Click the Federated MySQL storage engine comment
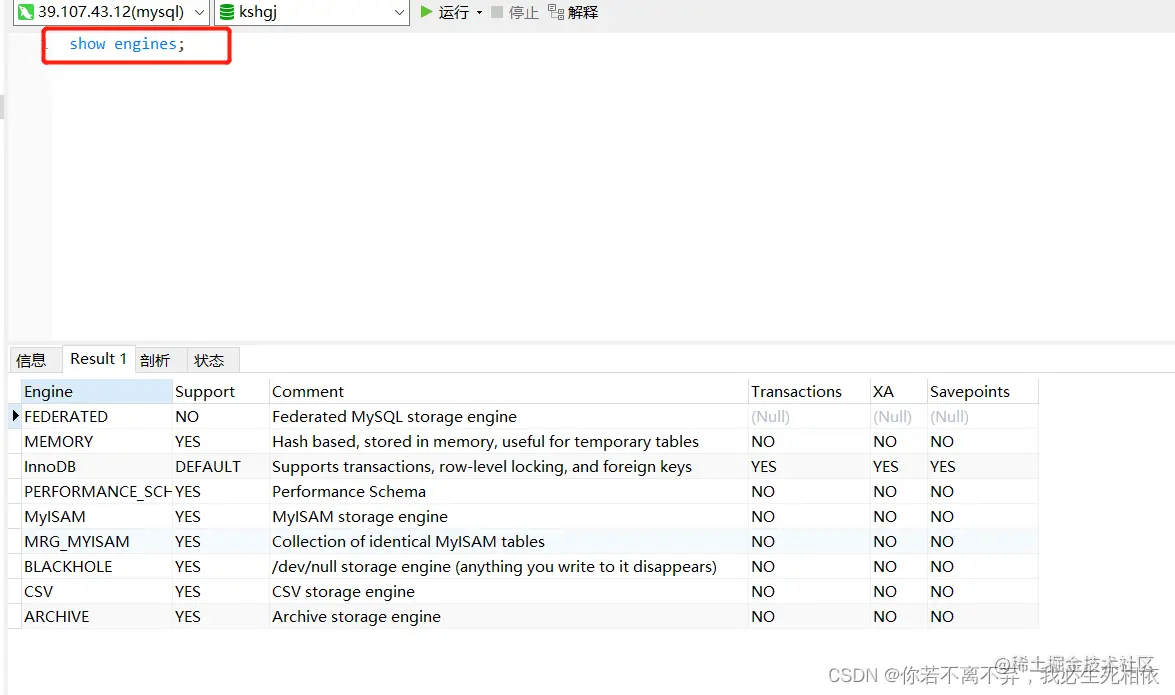This screenshot has width=1175, height=695. point(509,417)
